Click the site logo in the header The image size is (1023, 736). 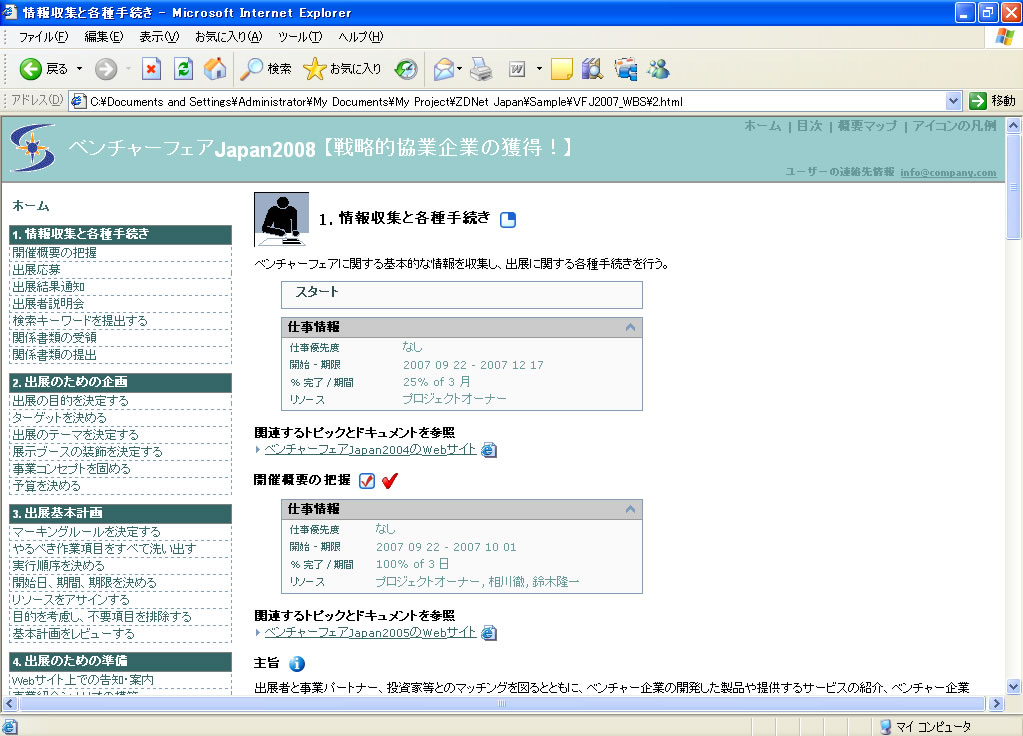[33, 148]
